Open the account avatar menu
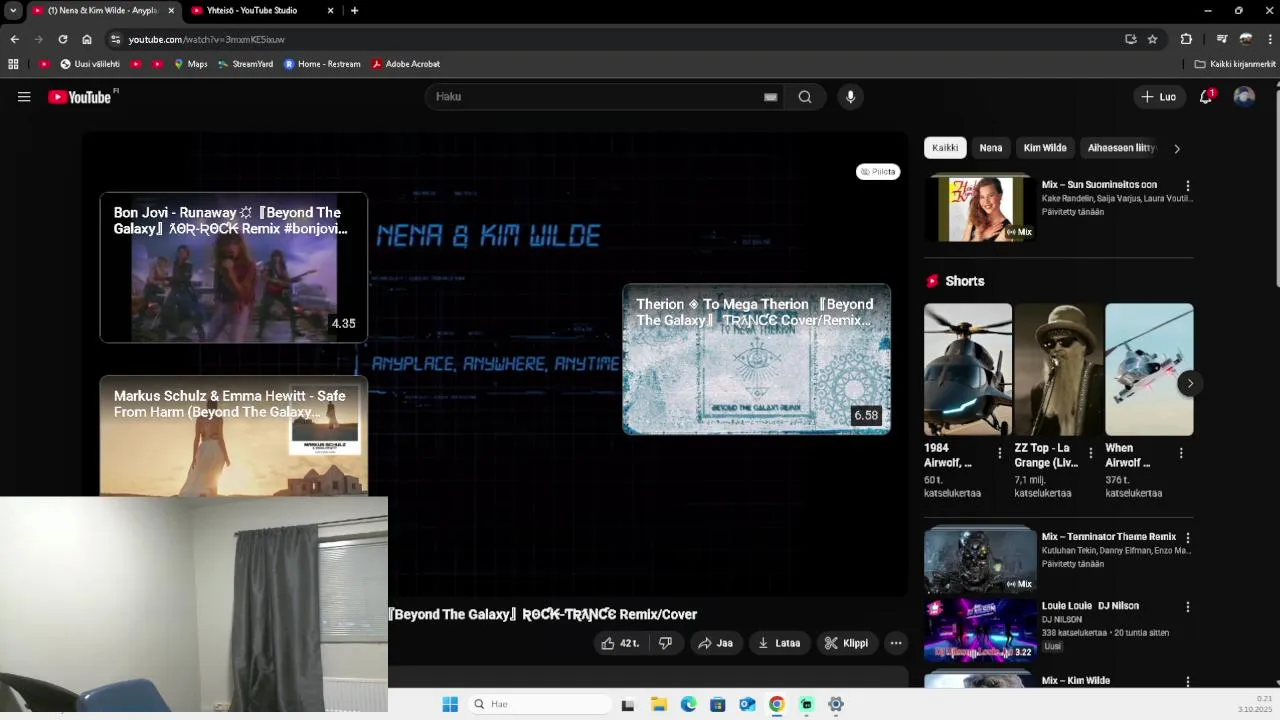 (x=1244, y=97)
